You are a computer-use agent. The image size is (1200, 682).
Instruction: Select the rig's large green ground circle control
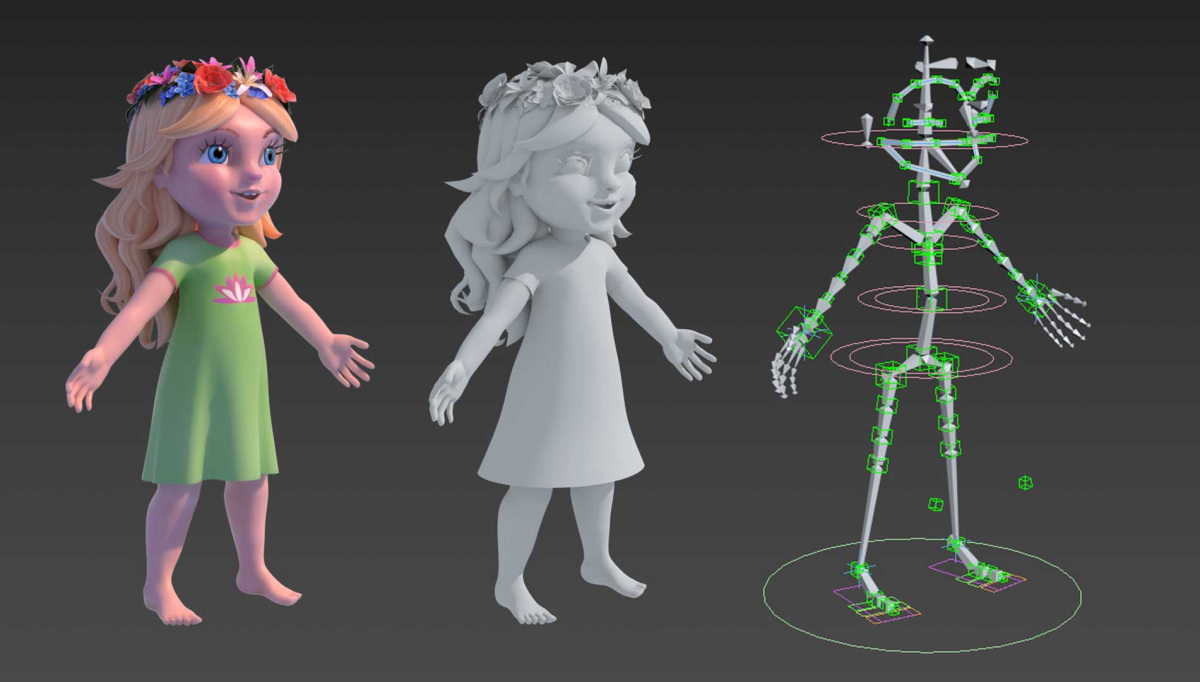coord(922,596)
